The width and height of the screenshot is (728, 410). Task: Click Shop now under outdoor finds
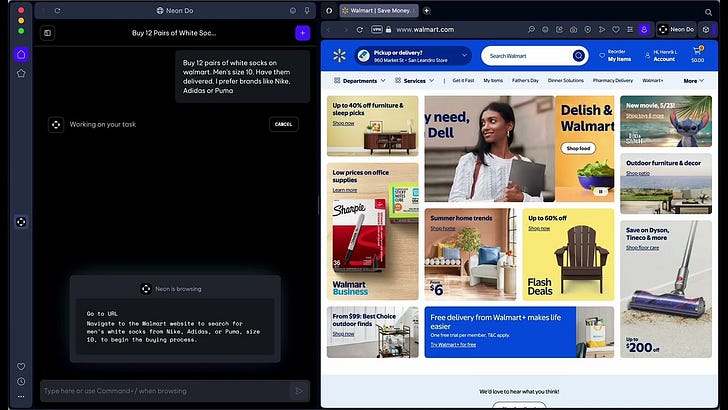(343, 334)
